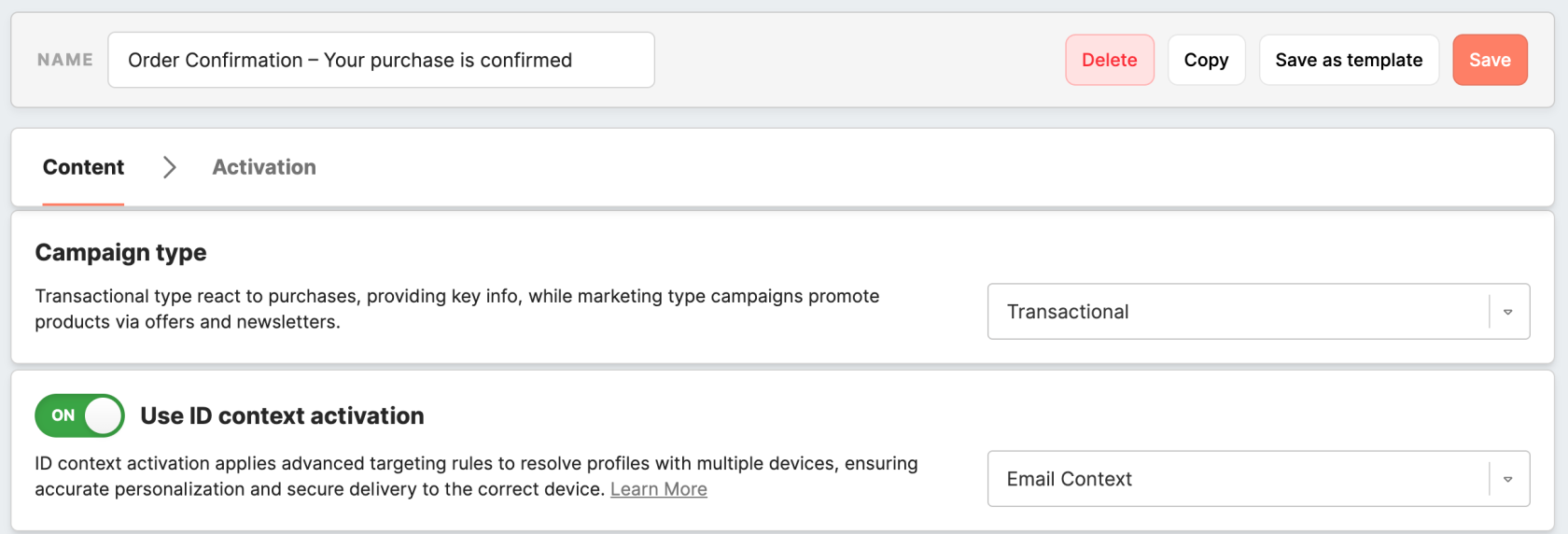Switch to the Activation tab
This screenshot has height=534, width=1568.
[x=264, y=167]
